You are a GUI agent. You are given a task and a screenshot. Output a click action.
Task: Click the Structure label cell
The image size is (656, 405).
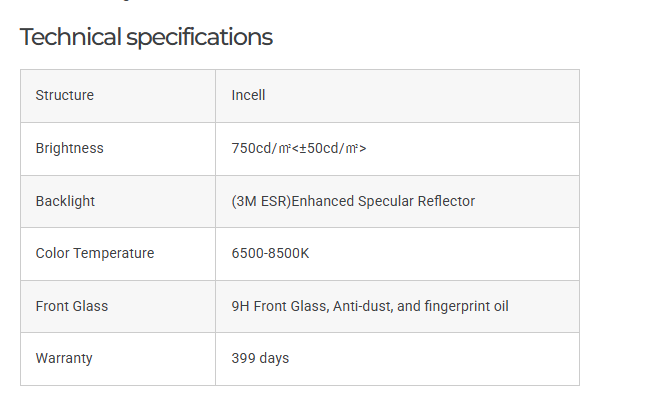tap(65, 96)
